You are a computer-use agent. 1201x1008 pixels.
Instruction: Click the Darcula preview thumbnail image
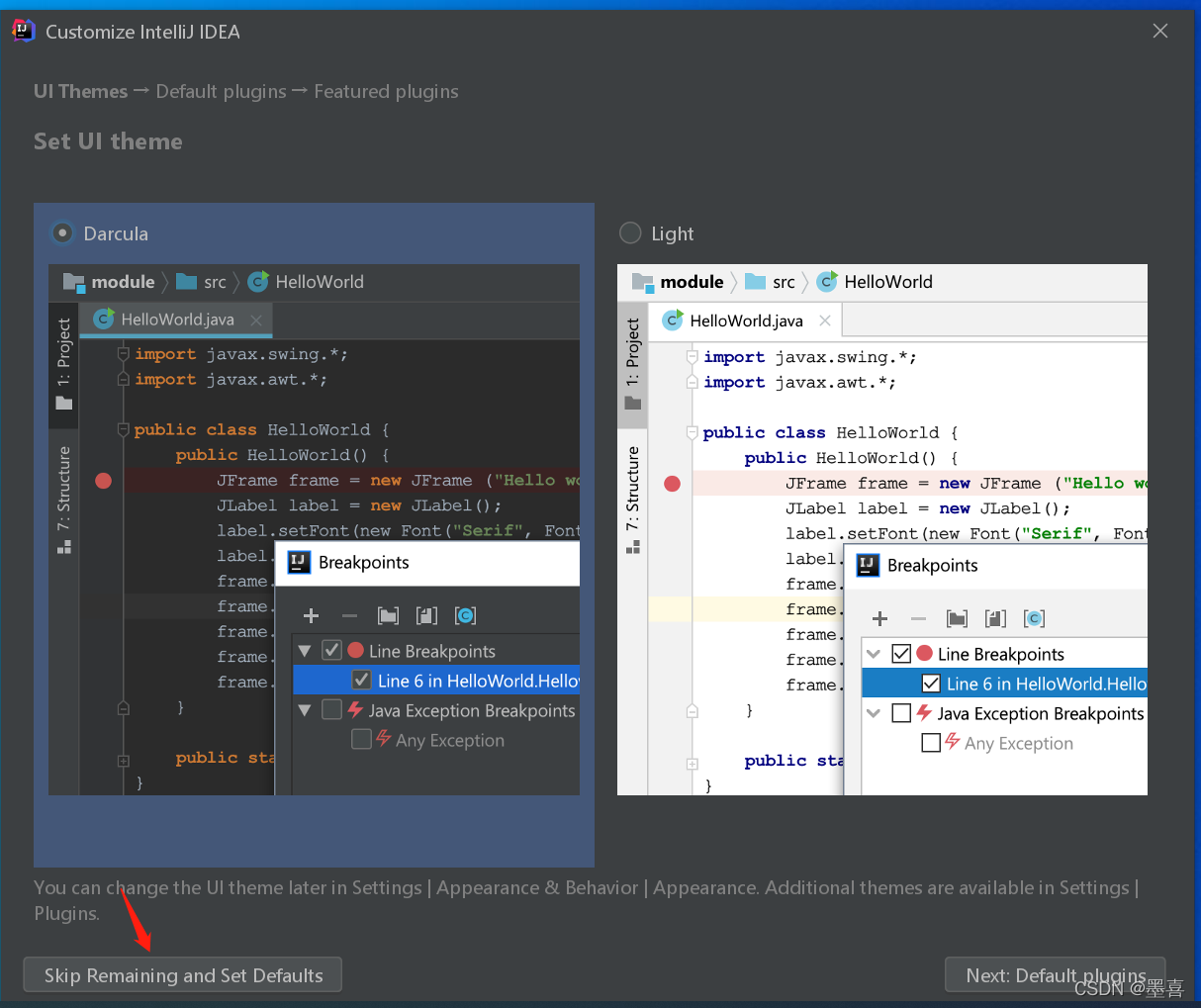(314, 529)
